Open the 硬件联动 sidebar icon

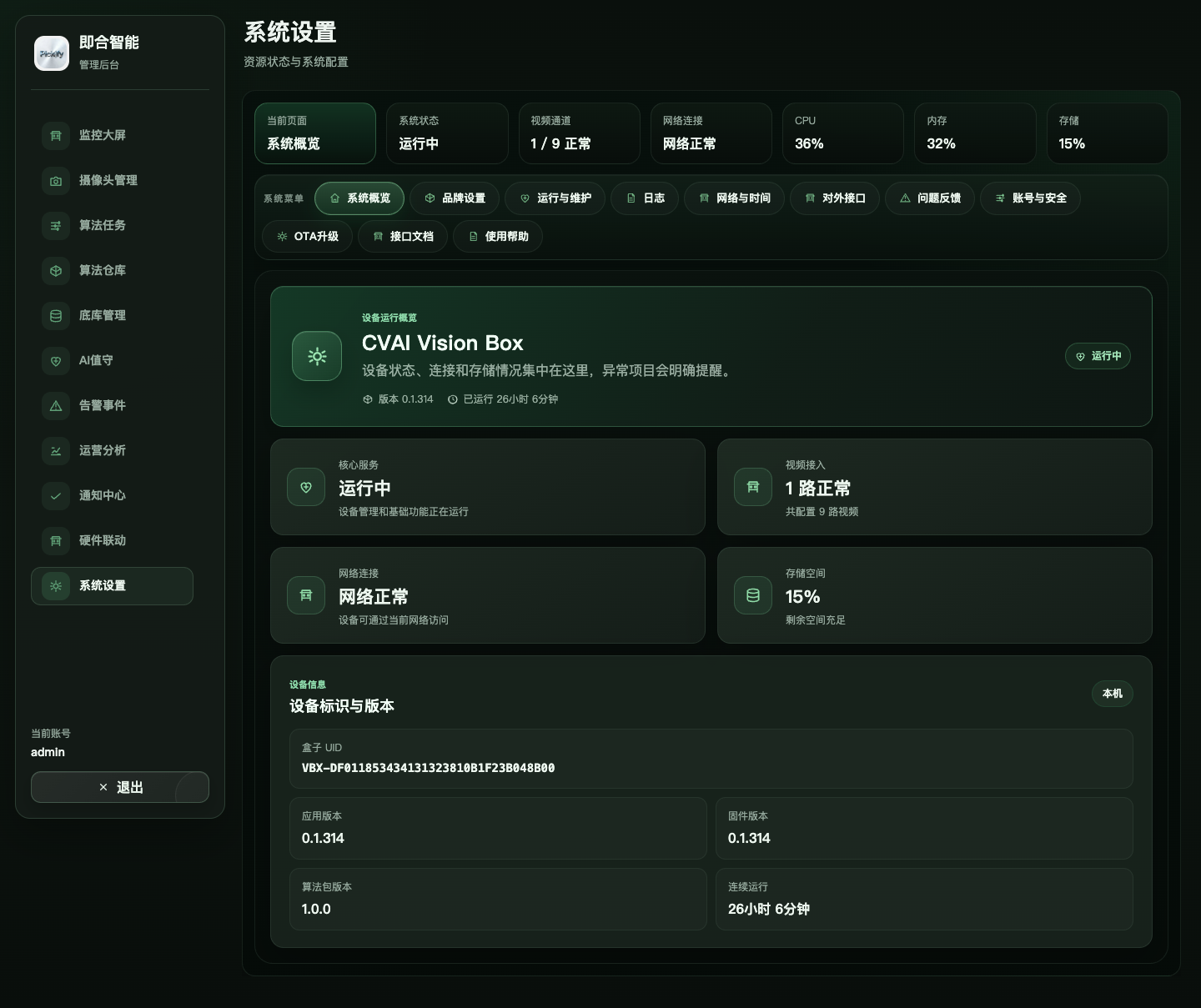point(56,540)
